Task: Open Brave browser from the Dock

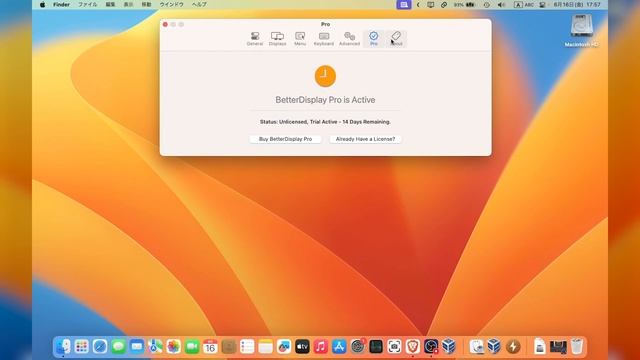Action: point(413,347)
